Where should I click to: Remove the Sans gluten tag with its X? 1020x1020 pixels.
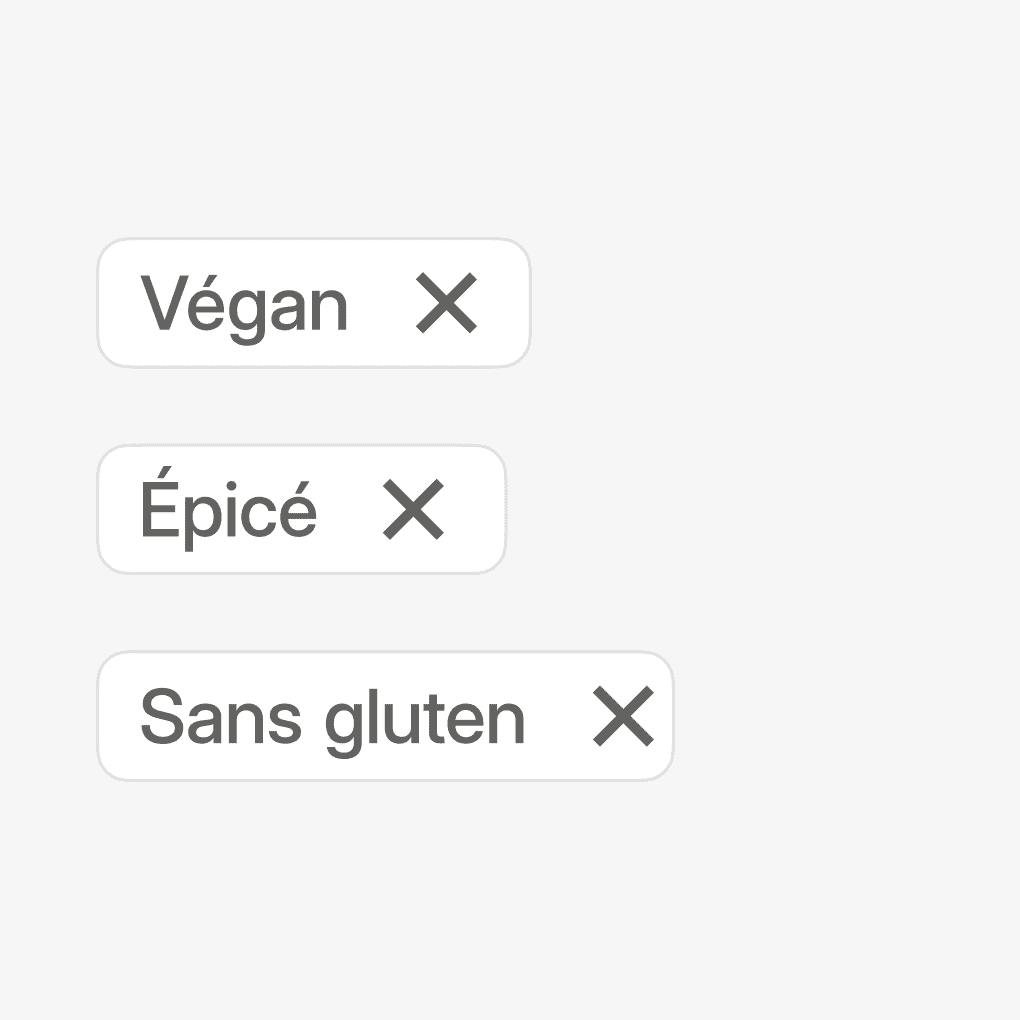(623, 716)
